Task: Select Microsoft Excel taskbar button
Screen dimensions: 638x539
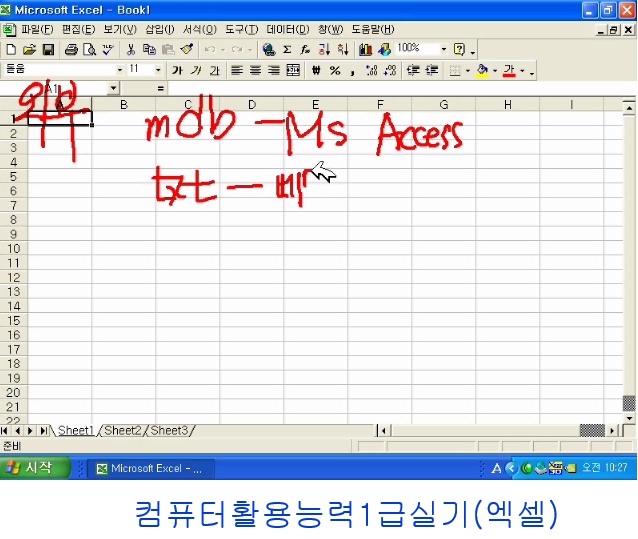Action: pos(150,469)
